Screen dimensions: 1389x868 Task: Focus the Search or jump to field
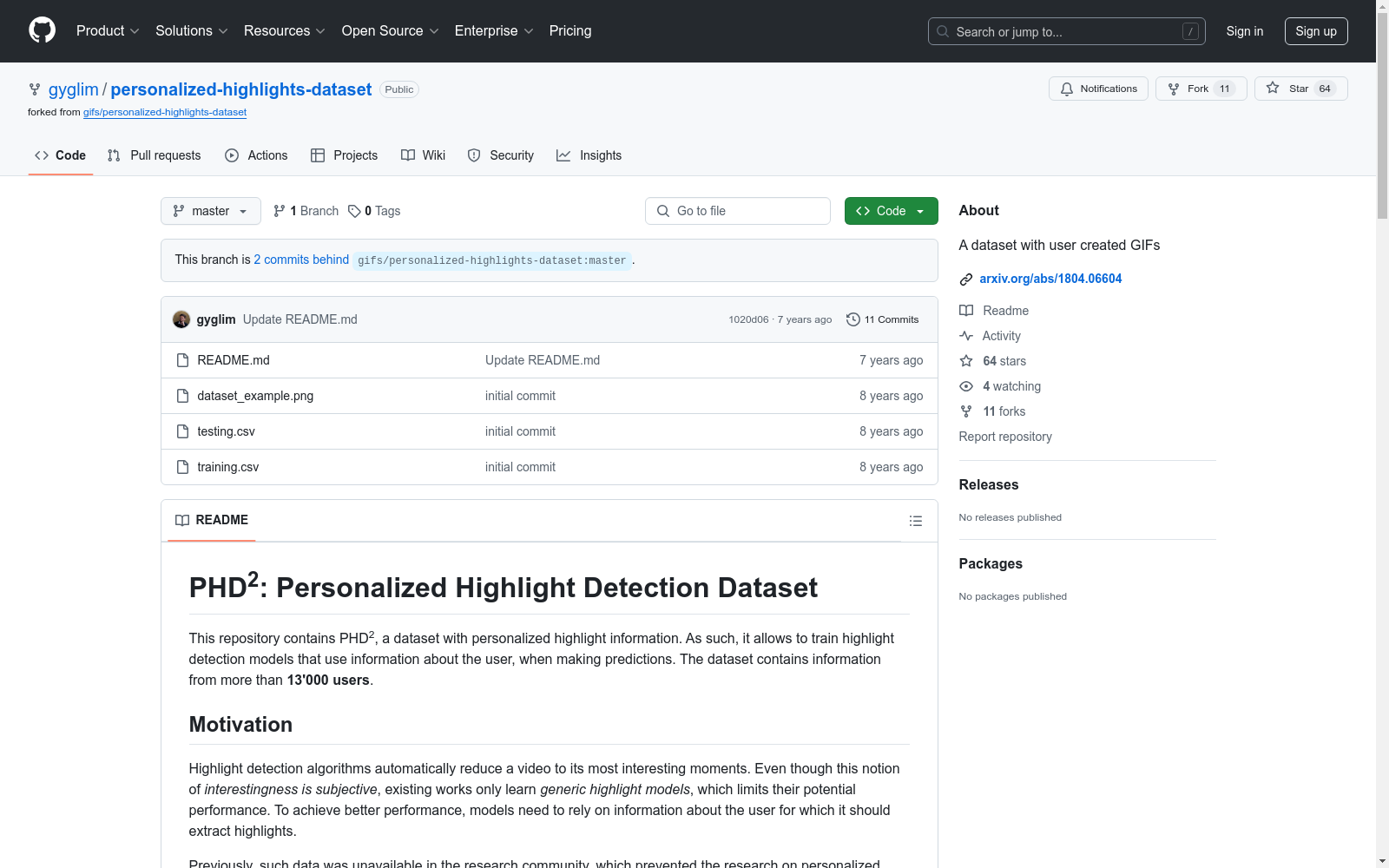click(1067, 31)
